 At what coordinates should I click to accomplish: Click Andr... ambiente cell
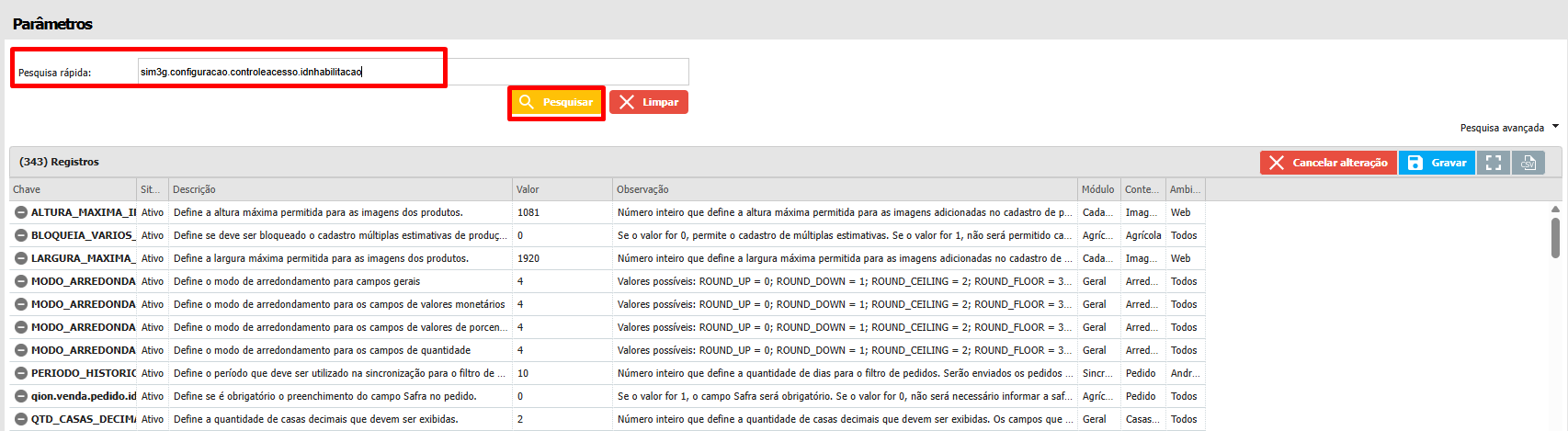tap(1185, 373)
